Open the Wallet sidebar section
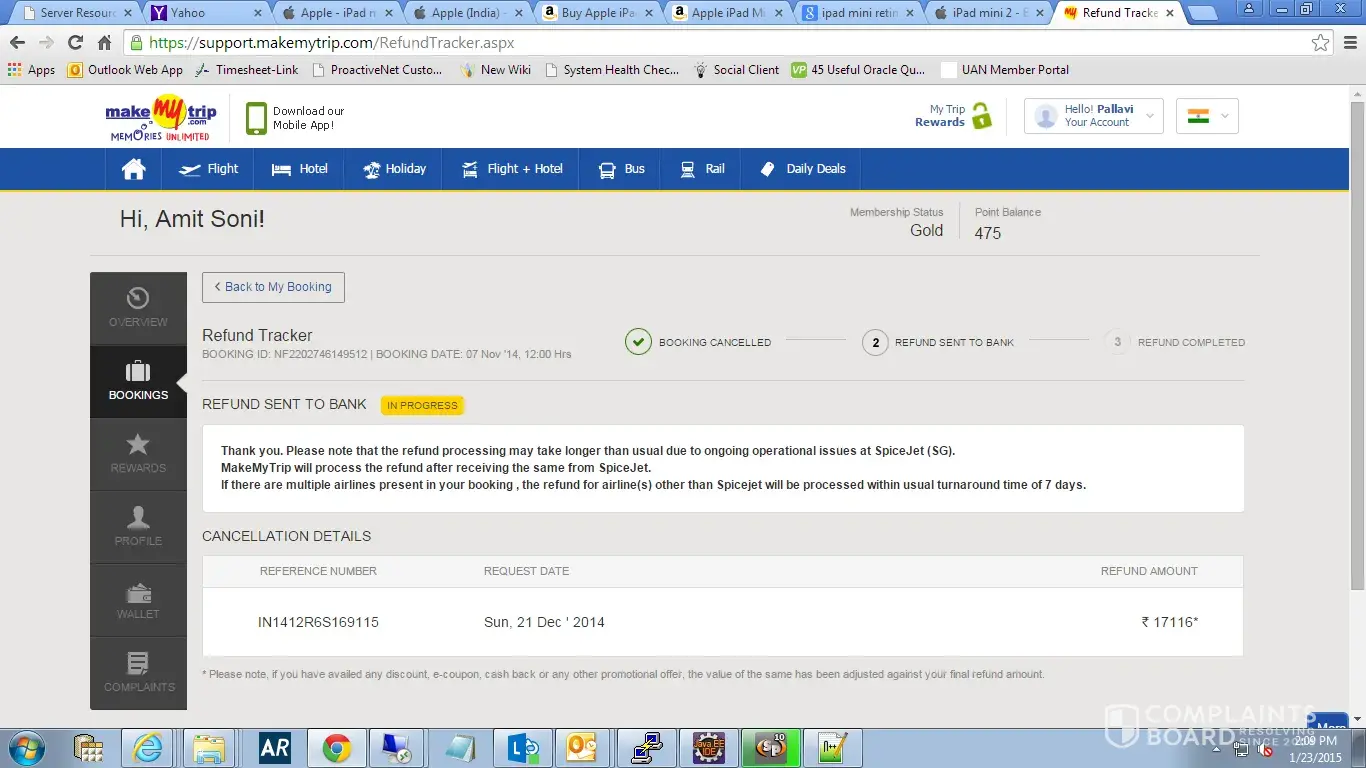 coord(138,600)
